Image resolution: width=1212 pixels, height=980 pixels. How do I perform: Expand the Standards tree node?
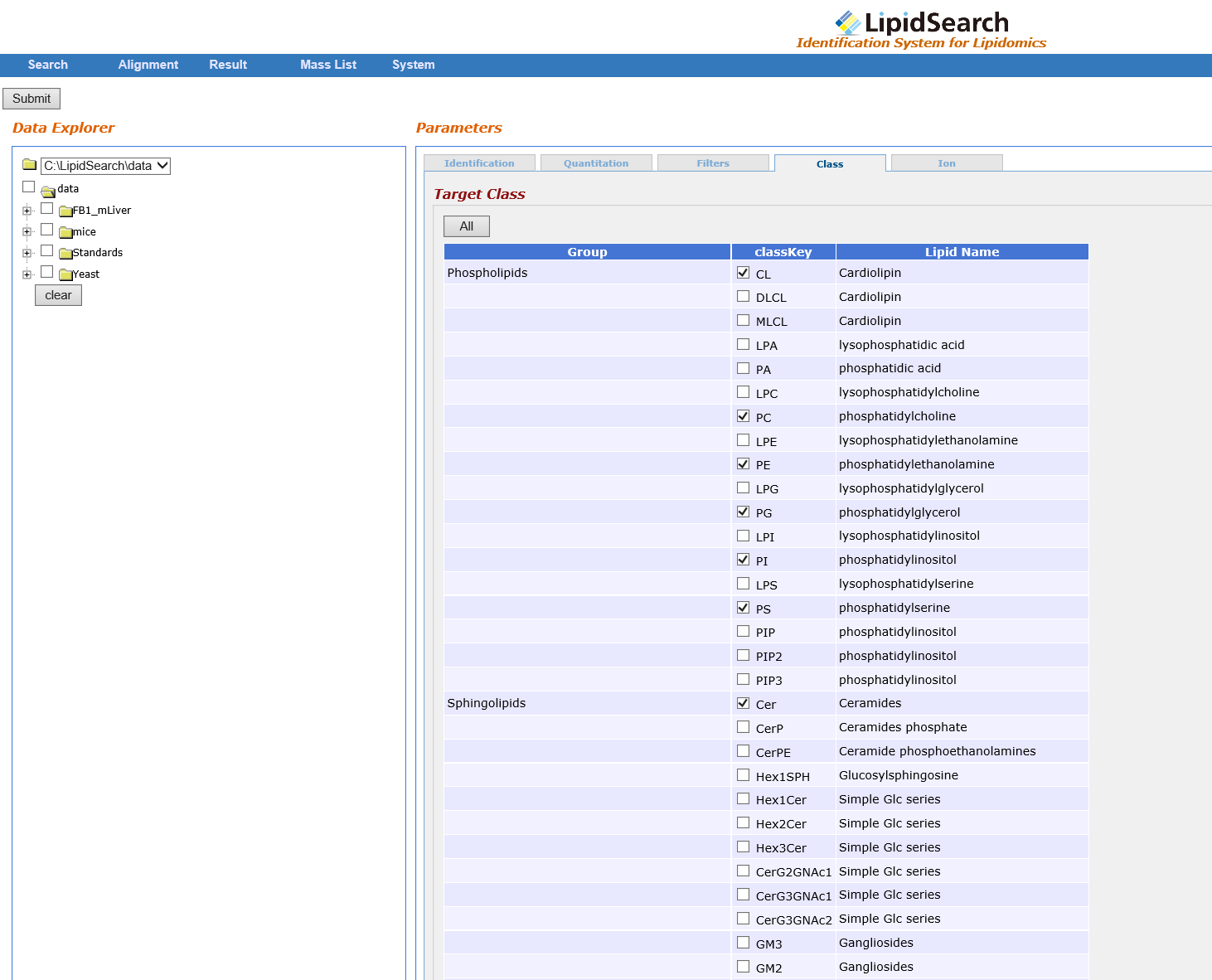[x=27, y=253]
